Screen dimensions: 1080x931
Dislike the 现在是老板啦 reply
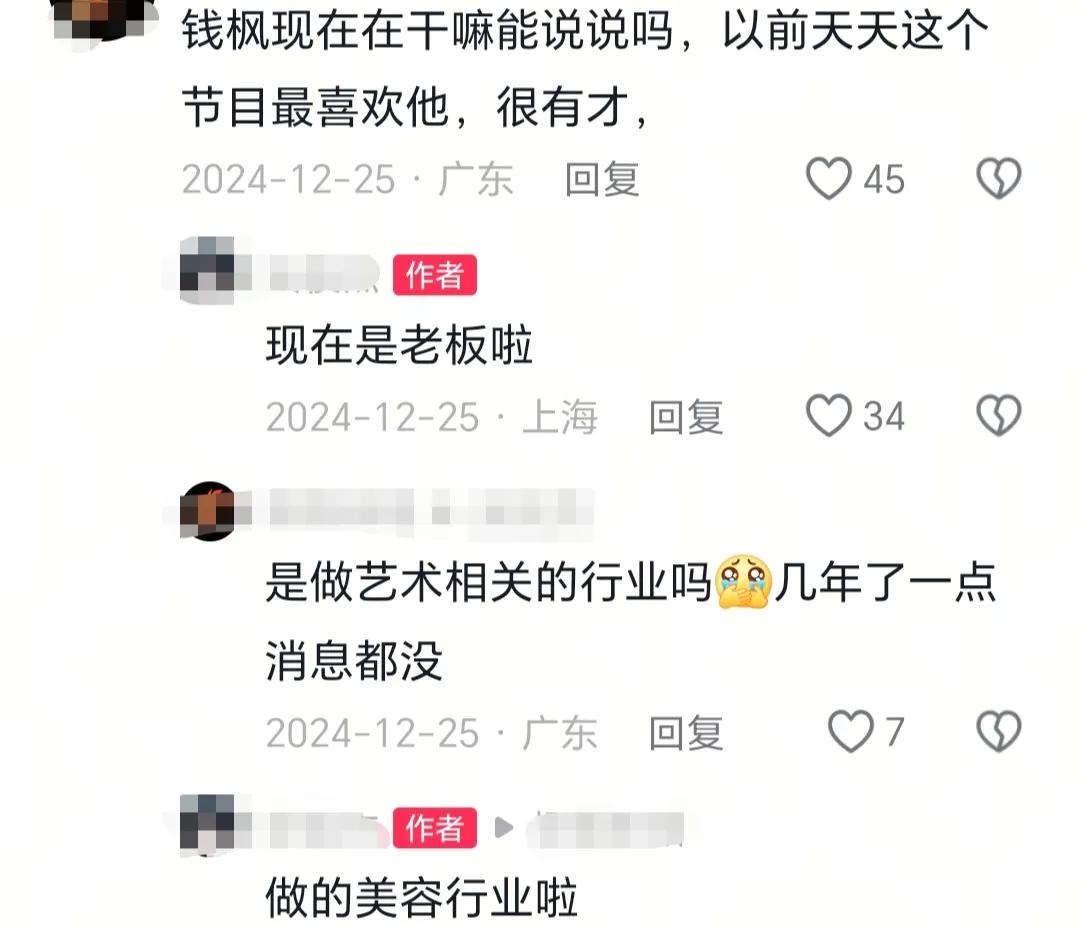pos(999,415)
